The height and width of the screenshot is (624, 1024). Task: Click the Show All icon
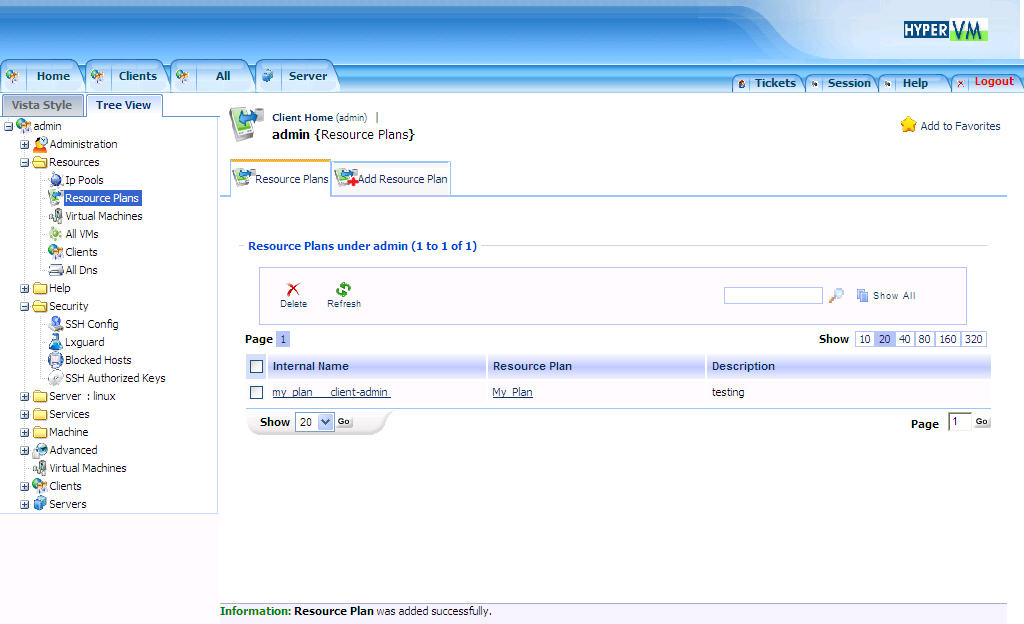coord(862,295)
